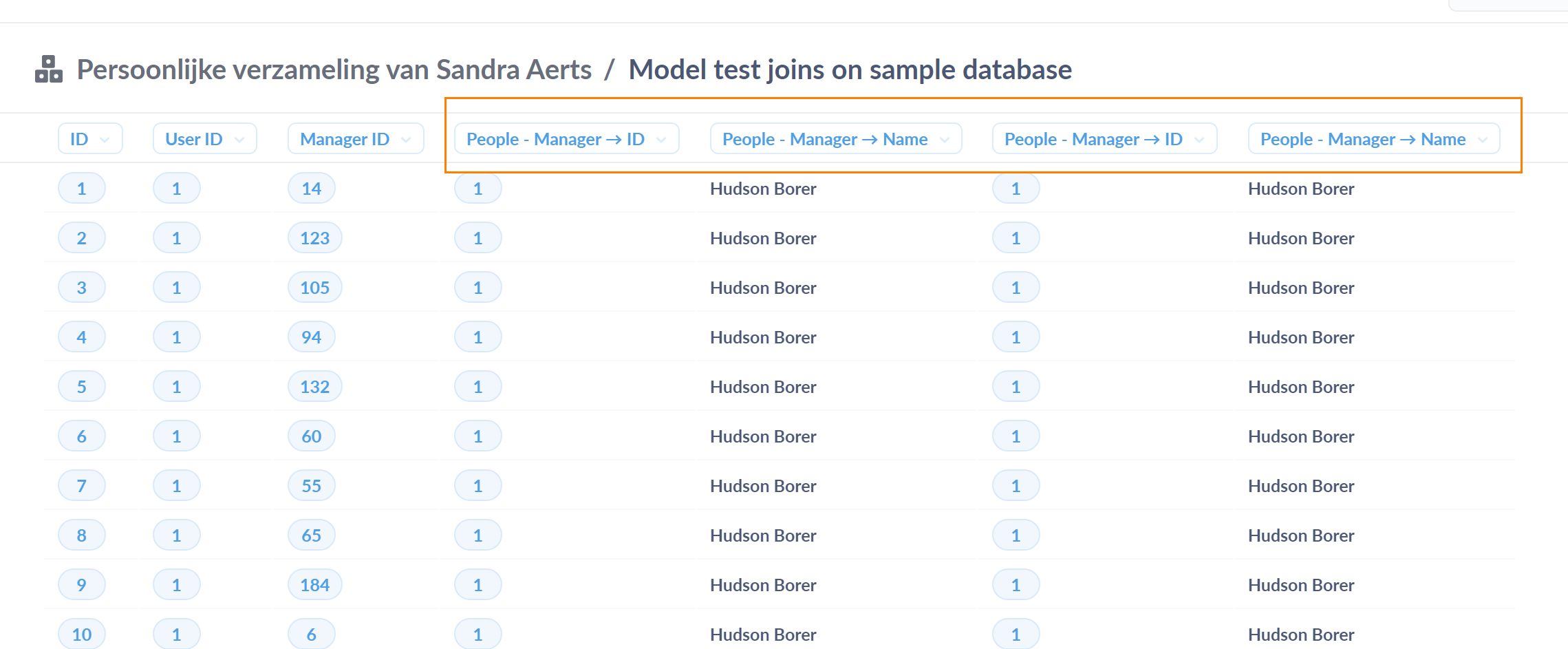Click Manager ID pill 105

[315, 288]
